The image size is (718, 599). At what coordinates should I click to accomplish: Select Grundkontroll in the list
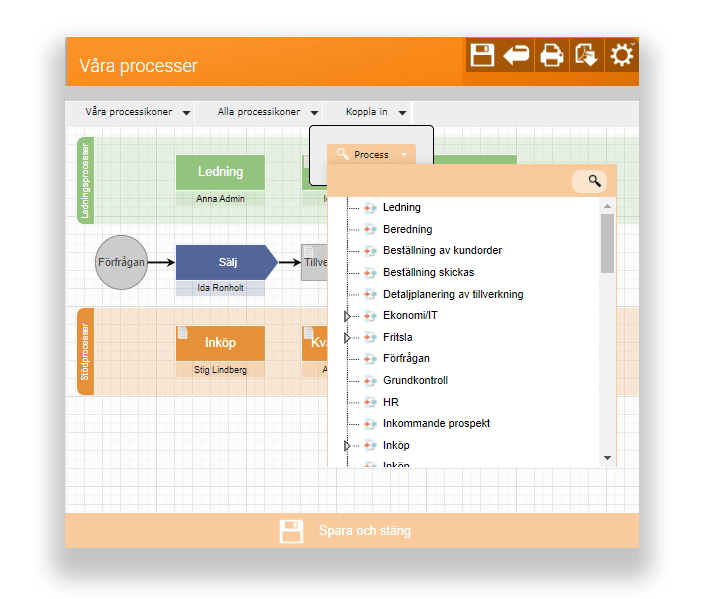(x=415, y=381)
